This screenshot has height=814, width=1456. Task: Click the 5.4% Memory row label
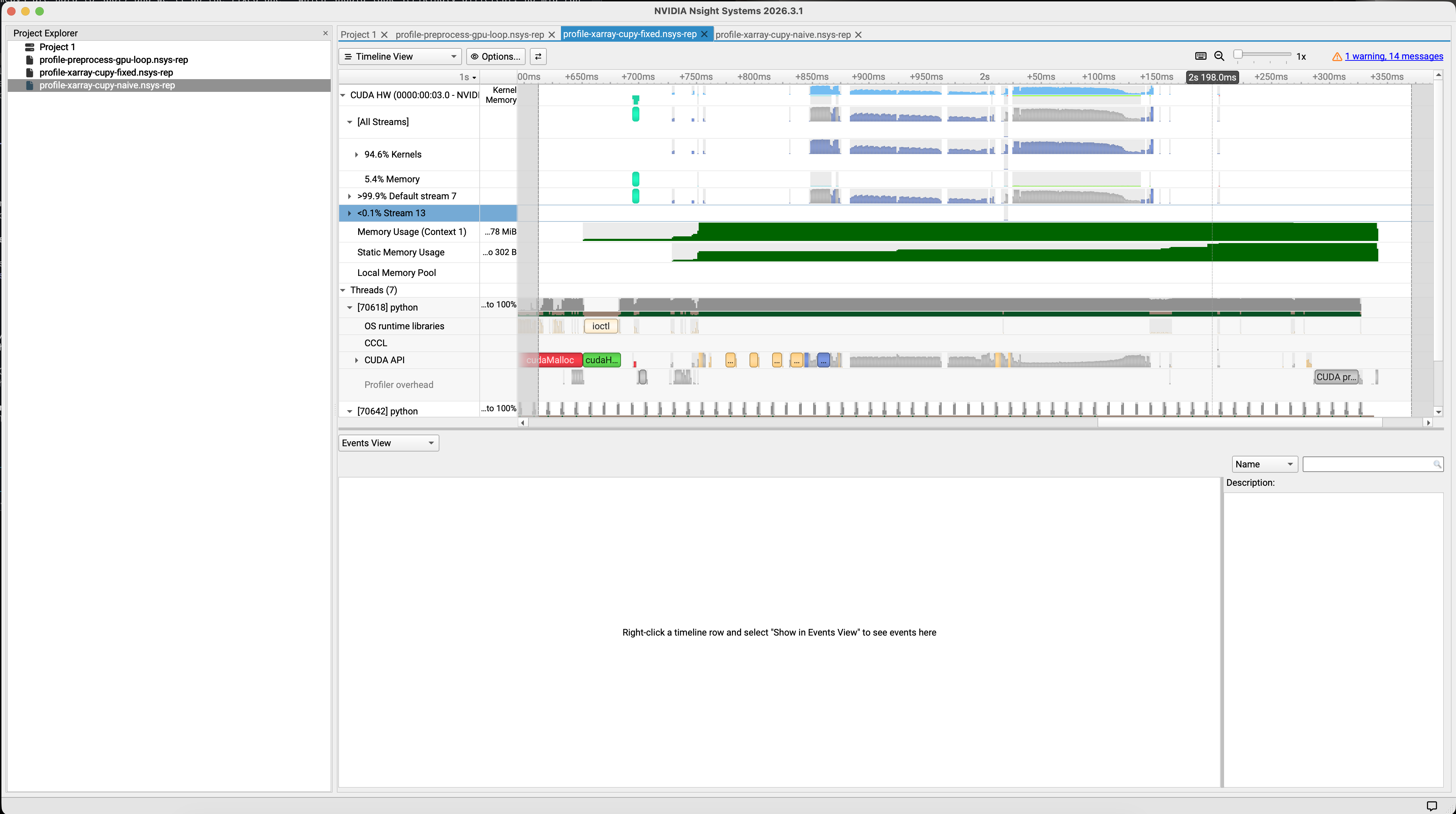point(392,179)
